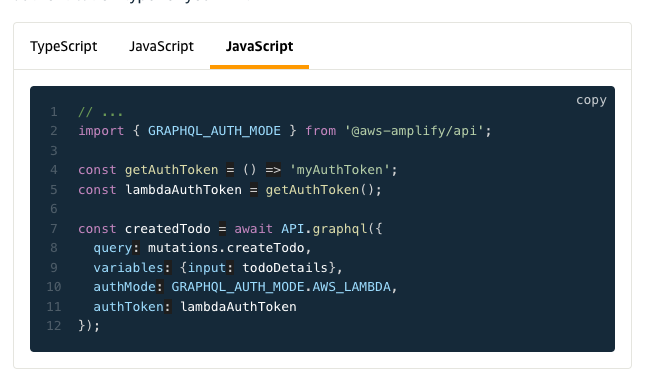Click GRAPHQL_AUTH_MODE in the import statement
The height and width of the screenshot is (382, 647).
(x=214, y=131)
